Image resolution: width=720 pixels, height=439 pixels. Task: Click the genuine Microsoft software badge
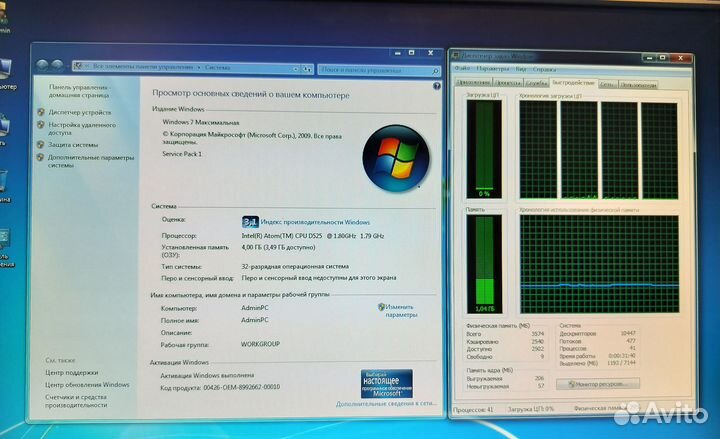coord(386,383)
